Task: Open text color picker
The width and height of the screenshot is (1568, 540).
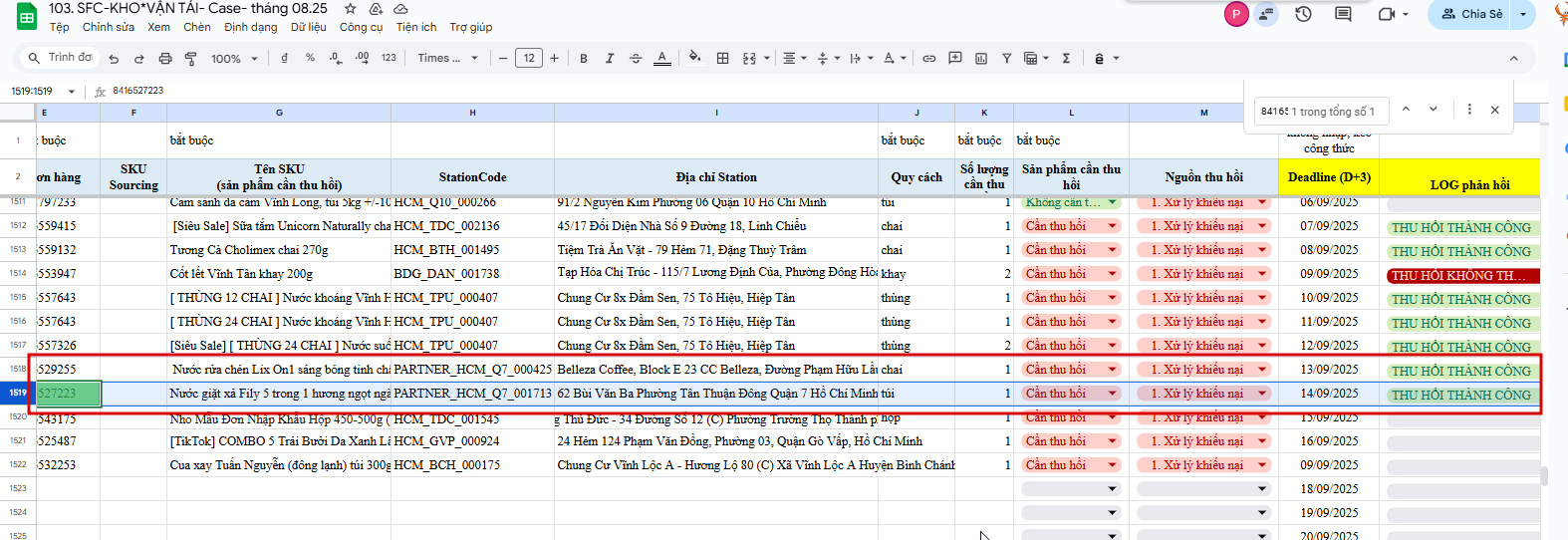Action: click(662, 58)
